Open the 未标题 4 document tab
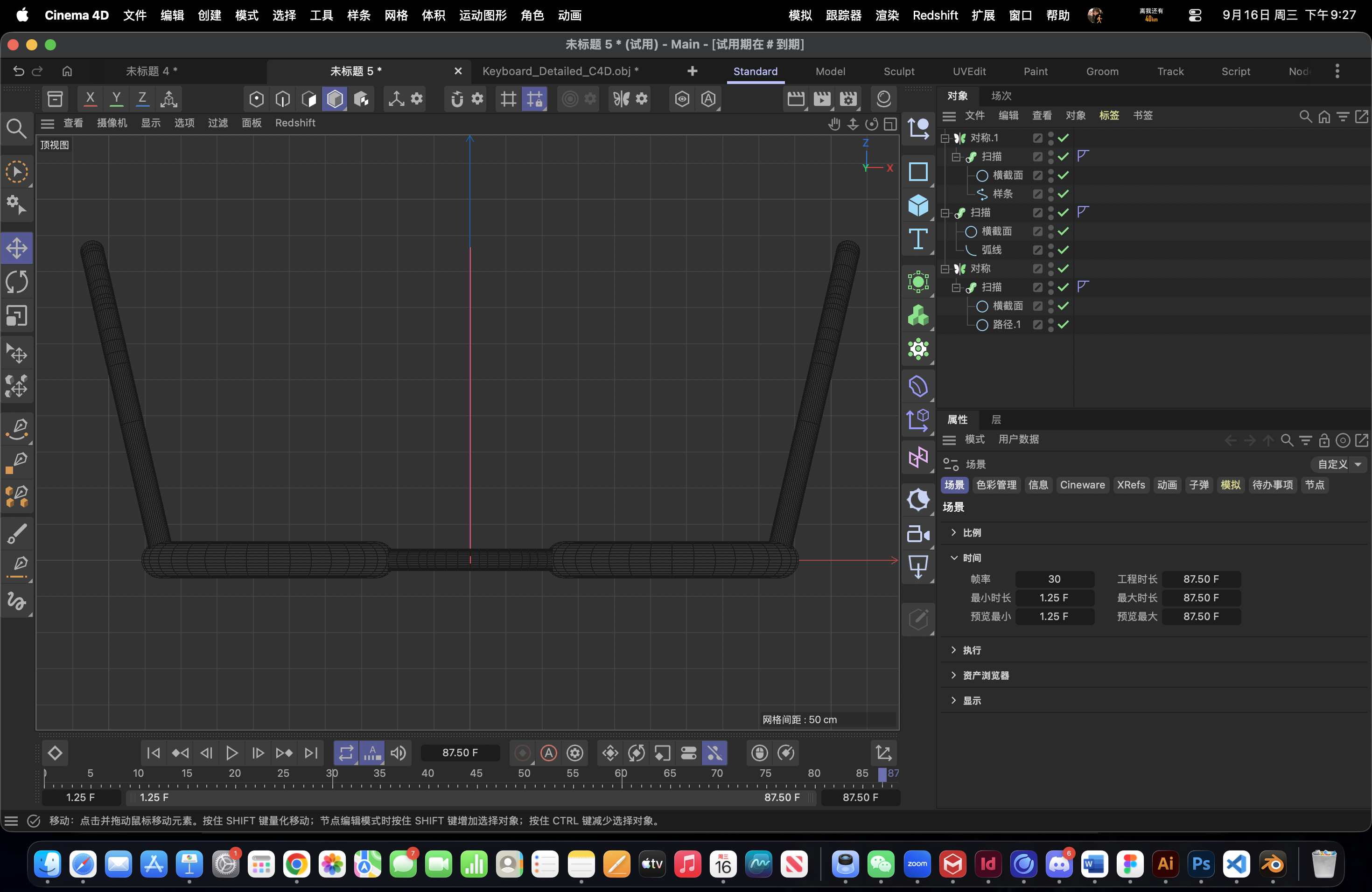 click(x=152, y=71)
